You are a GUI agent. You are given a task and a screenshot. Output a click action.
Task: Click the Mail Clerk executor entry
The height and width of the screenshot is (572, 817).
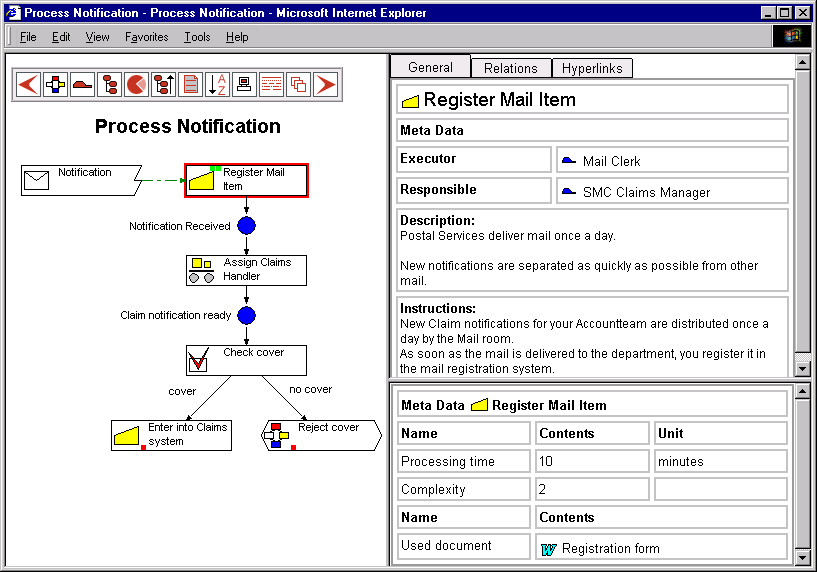pos(611,161)
